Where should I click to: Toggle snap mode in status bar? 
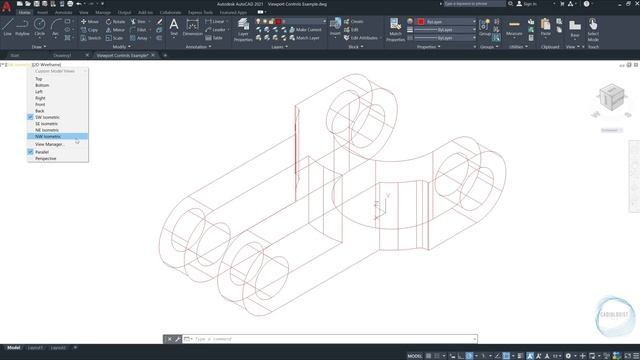[437, 356]
